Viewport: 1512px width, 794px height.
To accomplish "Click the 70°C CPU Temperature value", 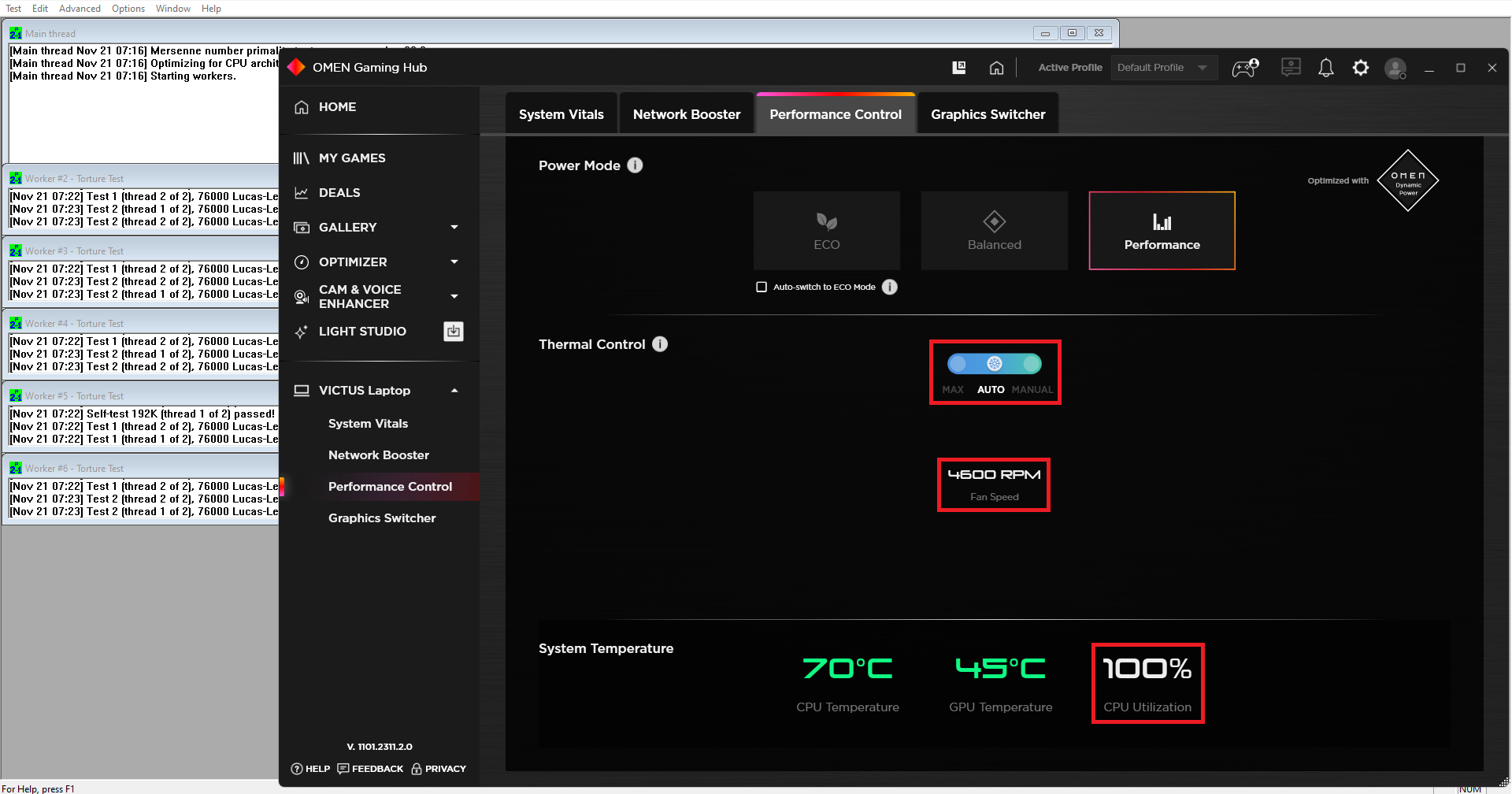I will coord(847,669).
